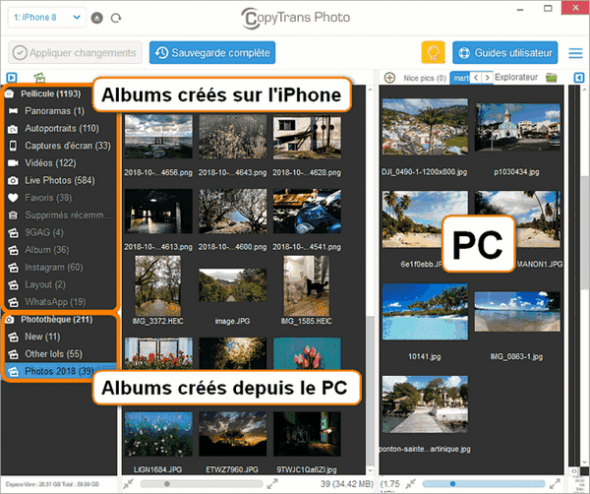The width and height of the screenshot is (590, 494).
Task: Select photo IMG_3372.HEIC
Action: click(x=158, y=286)
